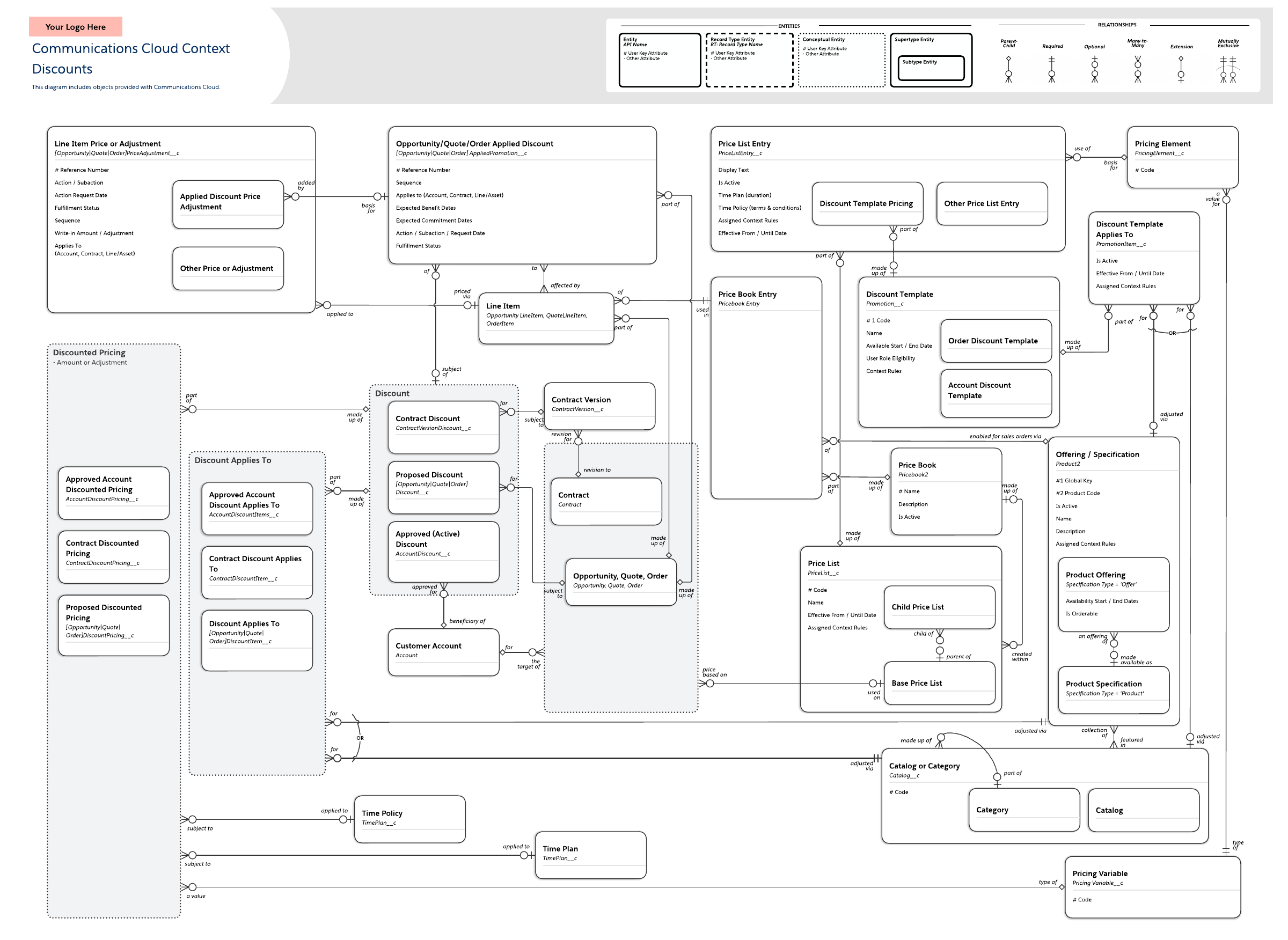Click the Discount Template Pricing box
Image resolution: width=1288 pixels, height=940 pixels.
[867, 204]
